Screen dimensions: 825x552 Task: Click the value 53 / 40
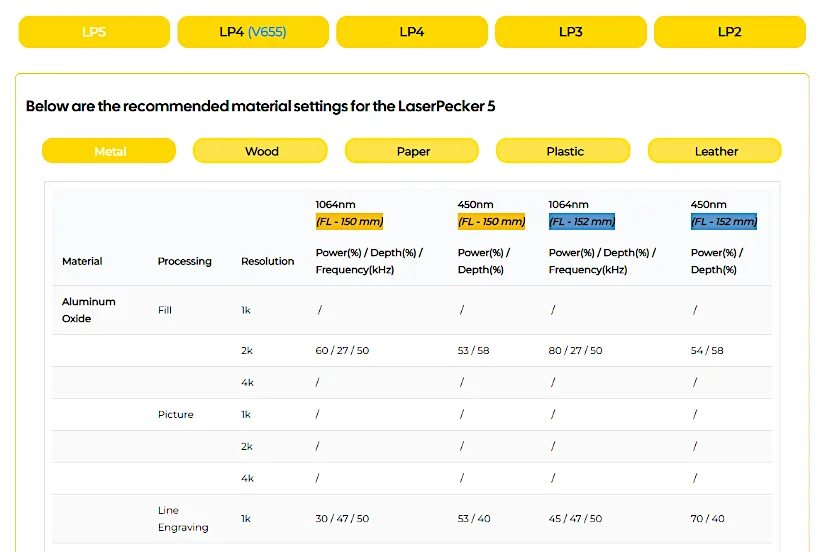coord(474,519)
